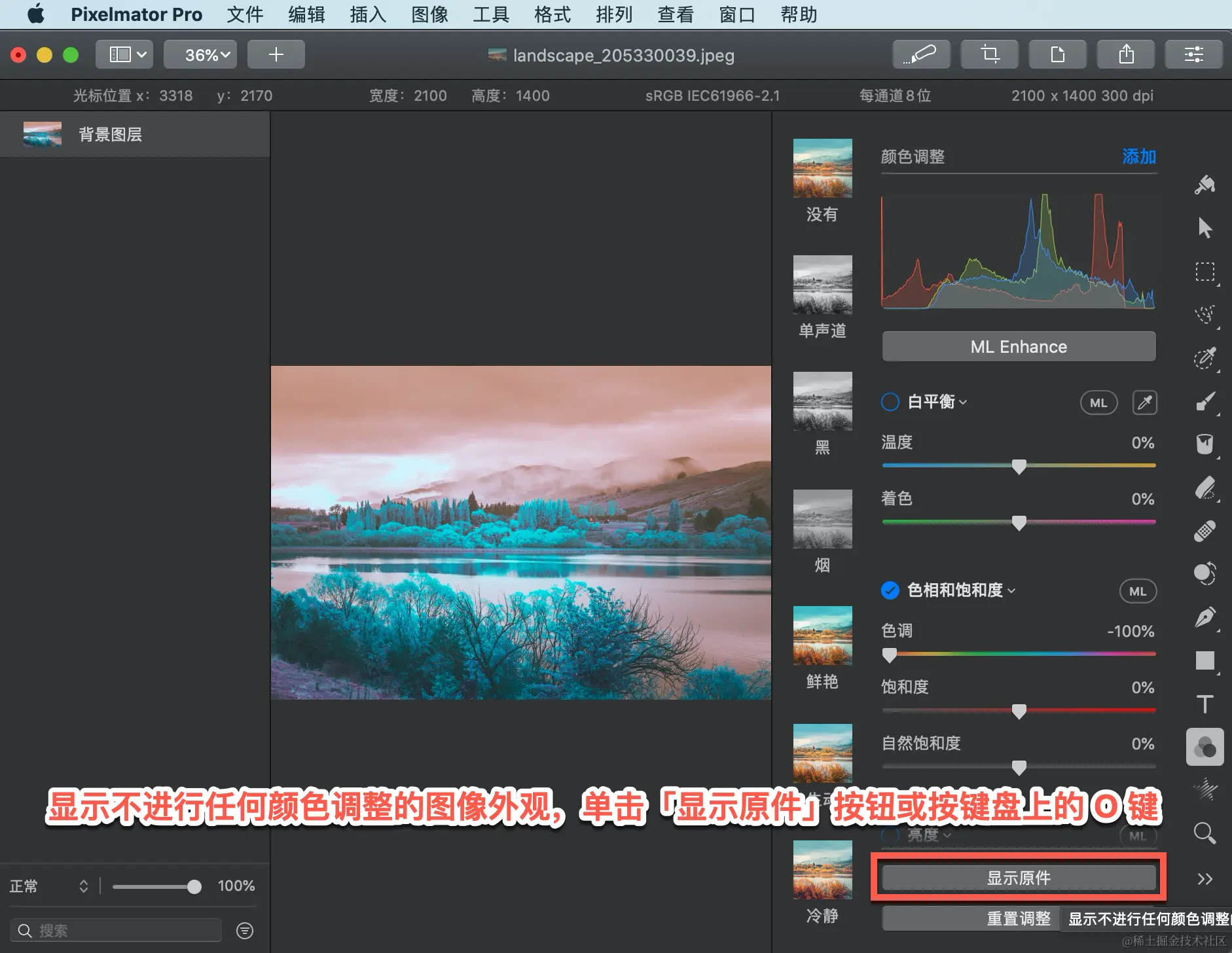The width and height of the screenshot is (1232, 953).
Task: Apply the 鲜艳 preset thumbnail
Action: pyautogui.click(x=822, y=636)
